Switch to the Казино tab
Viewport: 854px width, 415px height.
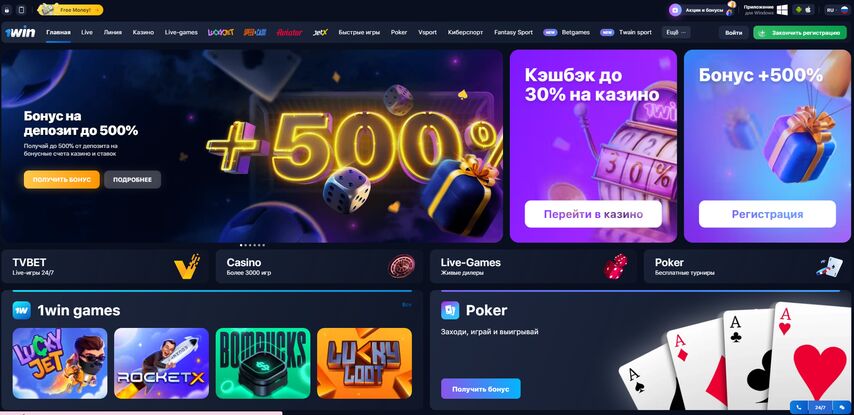[143, 32]
